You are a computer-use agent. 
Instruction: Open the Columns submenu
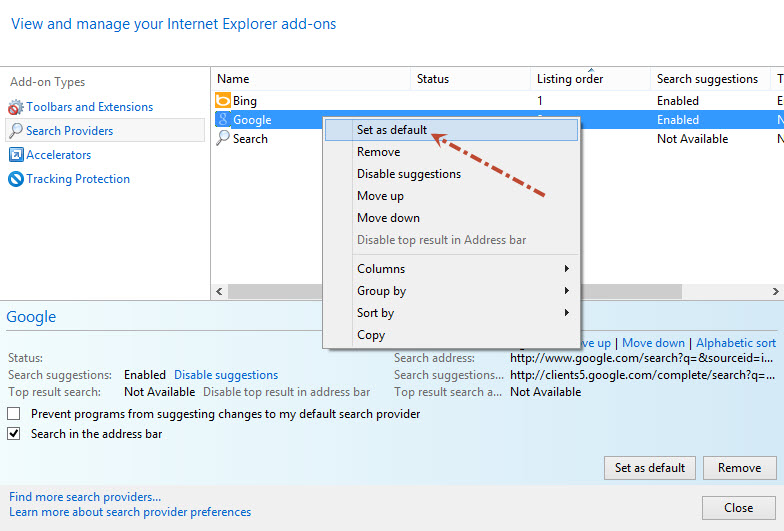451,269
